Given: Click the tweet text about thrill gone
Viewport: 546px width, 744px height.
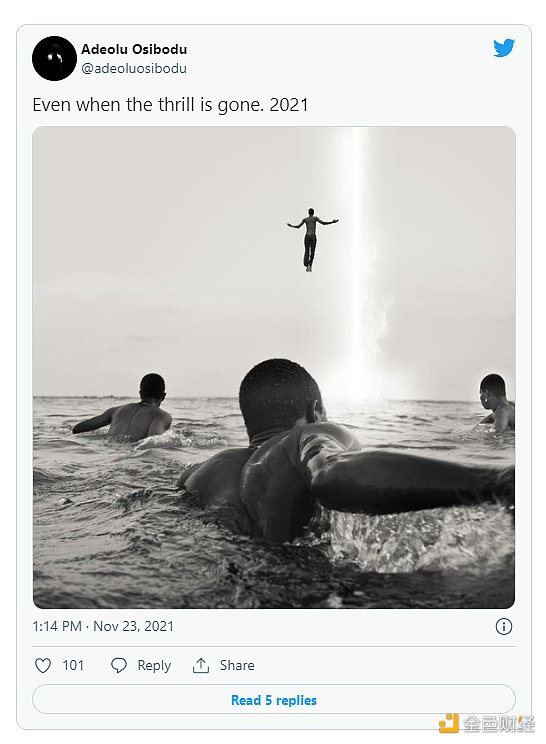Looking at the screenshot, I should 170,105.
